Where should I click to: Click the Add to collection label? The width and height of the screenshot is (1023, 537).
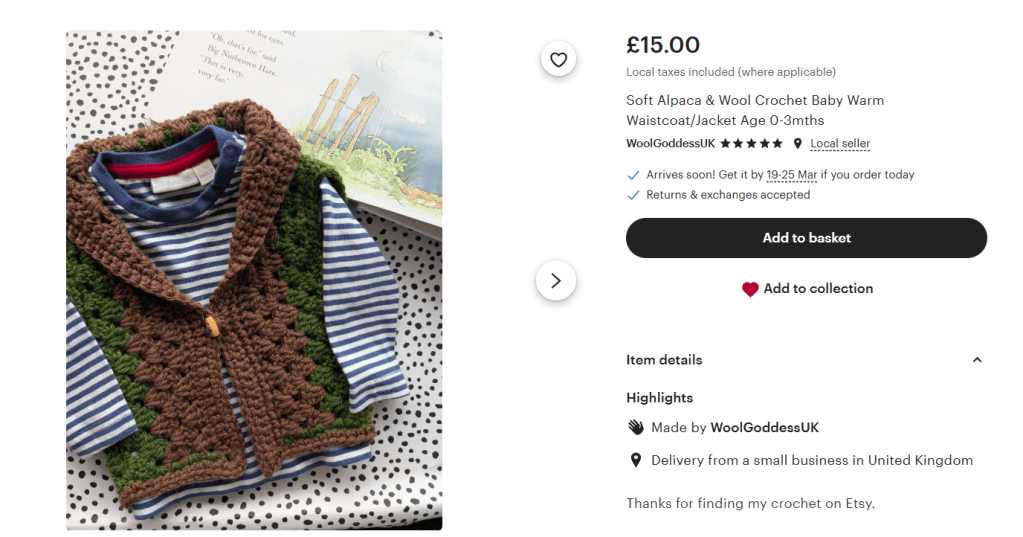click(x=818, y=289)
